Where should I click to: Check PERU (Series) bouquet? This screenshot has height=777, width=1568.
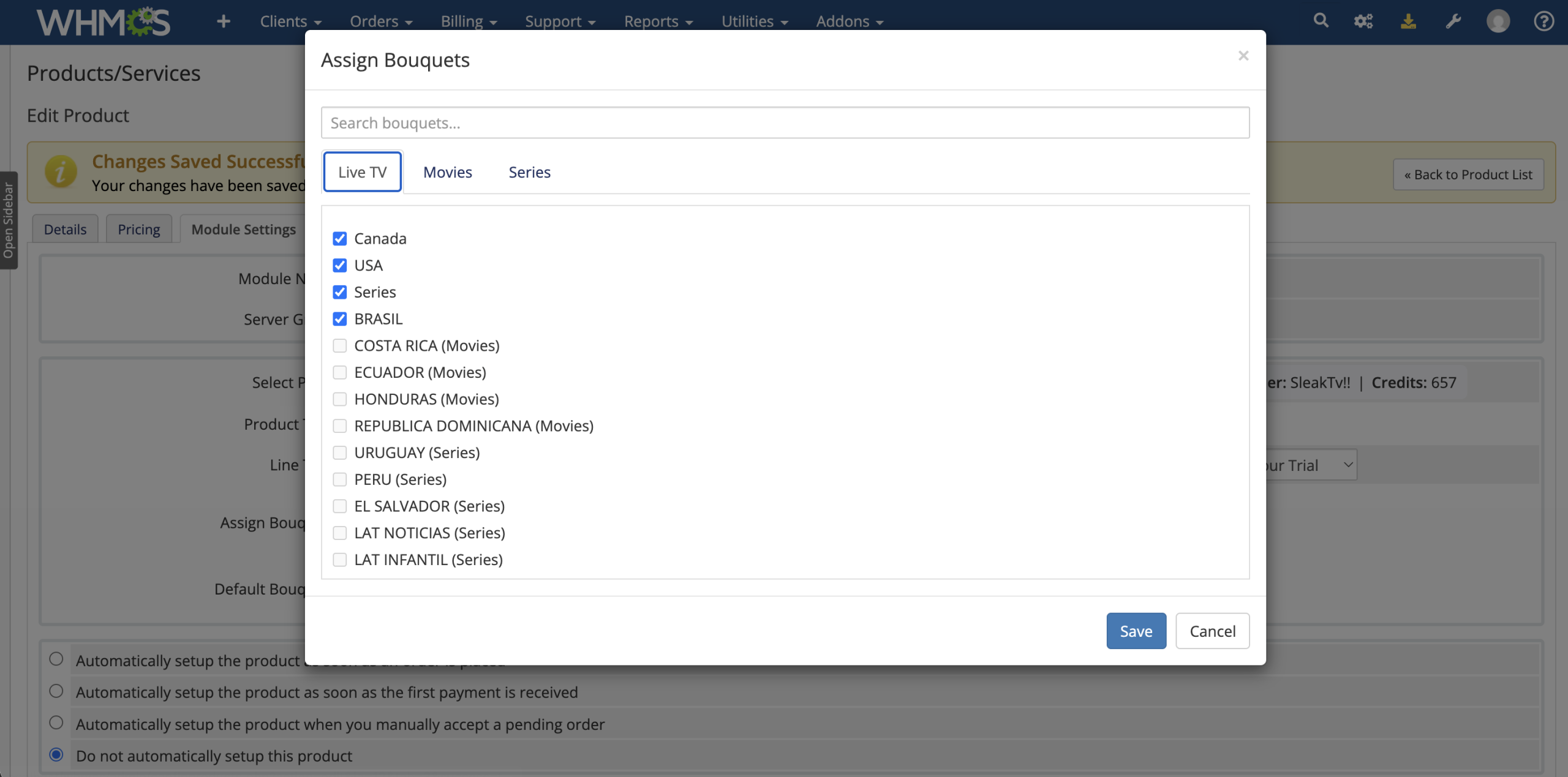[x=339, y=479]
